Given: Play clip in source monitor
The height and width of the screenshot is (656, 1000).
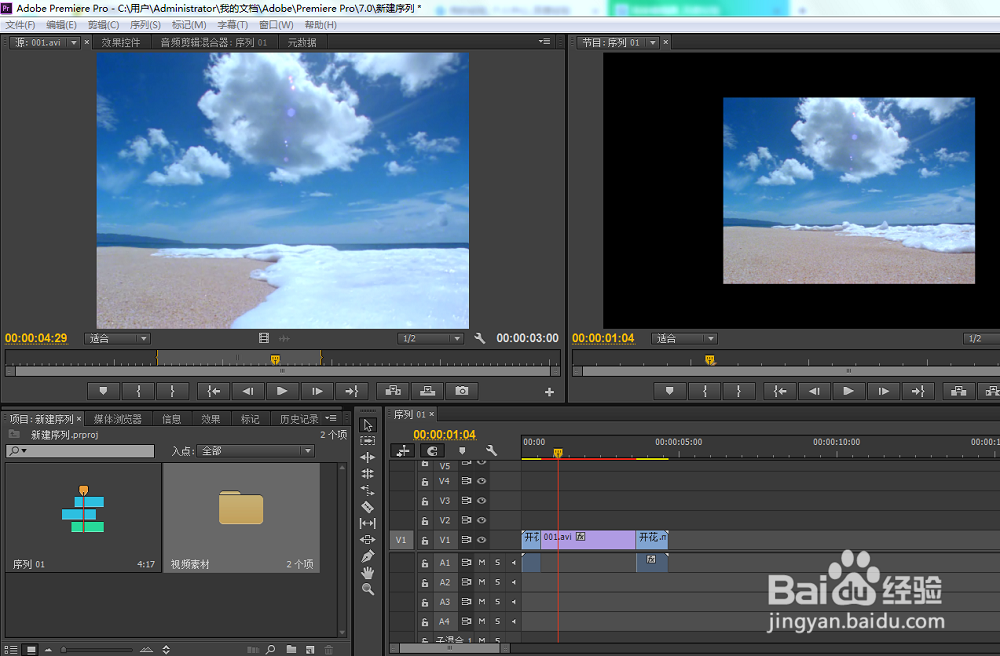Looking at the screenshot, I should pos(282,391).
